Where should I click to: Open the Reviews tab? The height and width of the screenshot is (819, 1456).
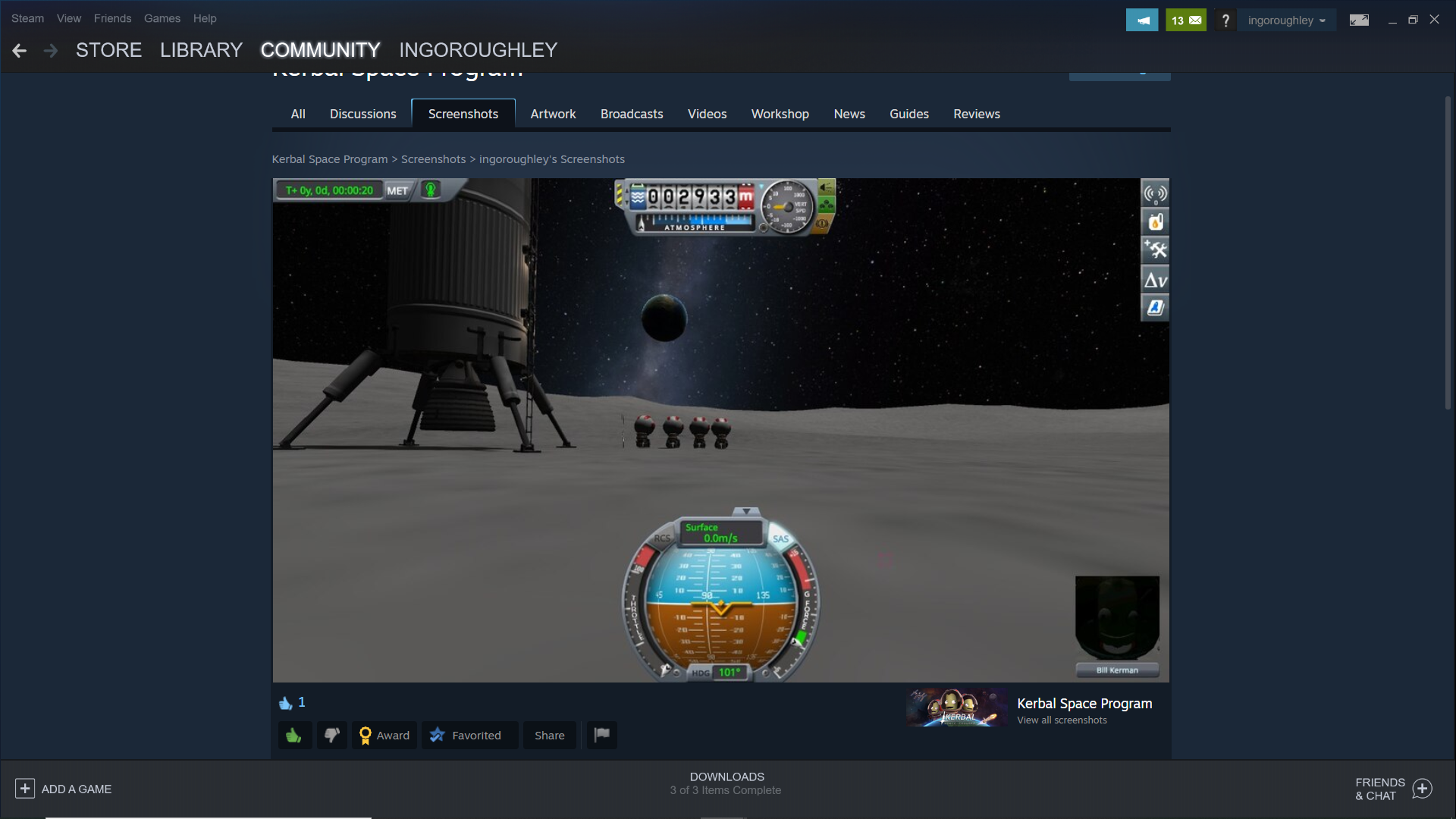click(x=977, y=114)
